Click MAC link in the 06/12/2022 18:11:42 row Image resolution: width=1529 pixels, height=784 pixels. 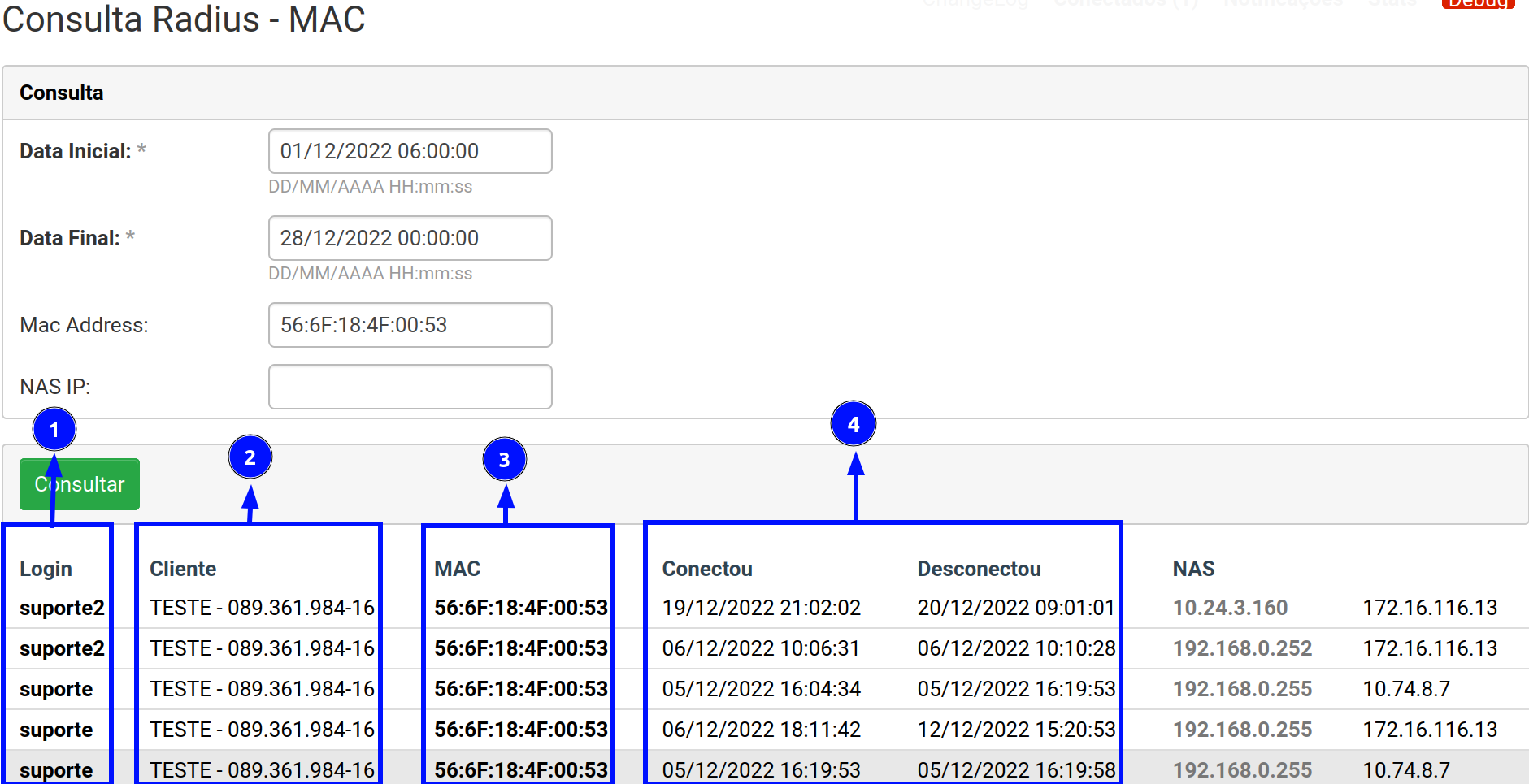[x=520, y=730]
